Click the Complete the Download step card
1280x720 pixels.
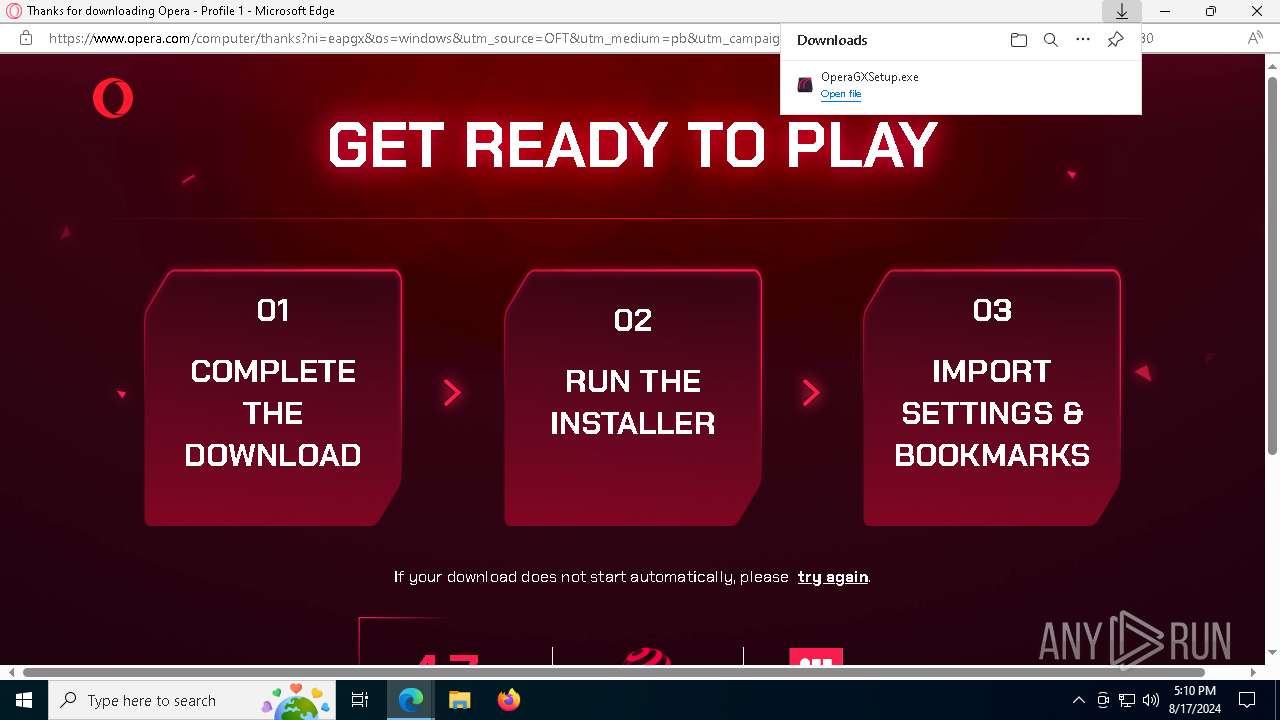[x=273, y=397]
